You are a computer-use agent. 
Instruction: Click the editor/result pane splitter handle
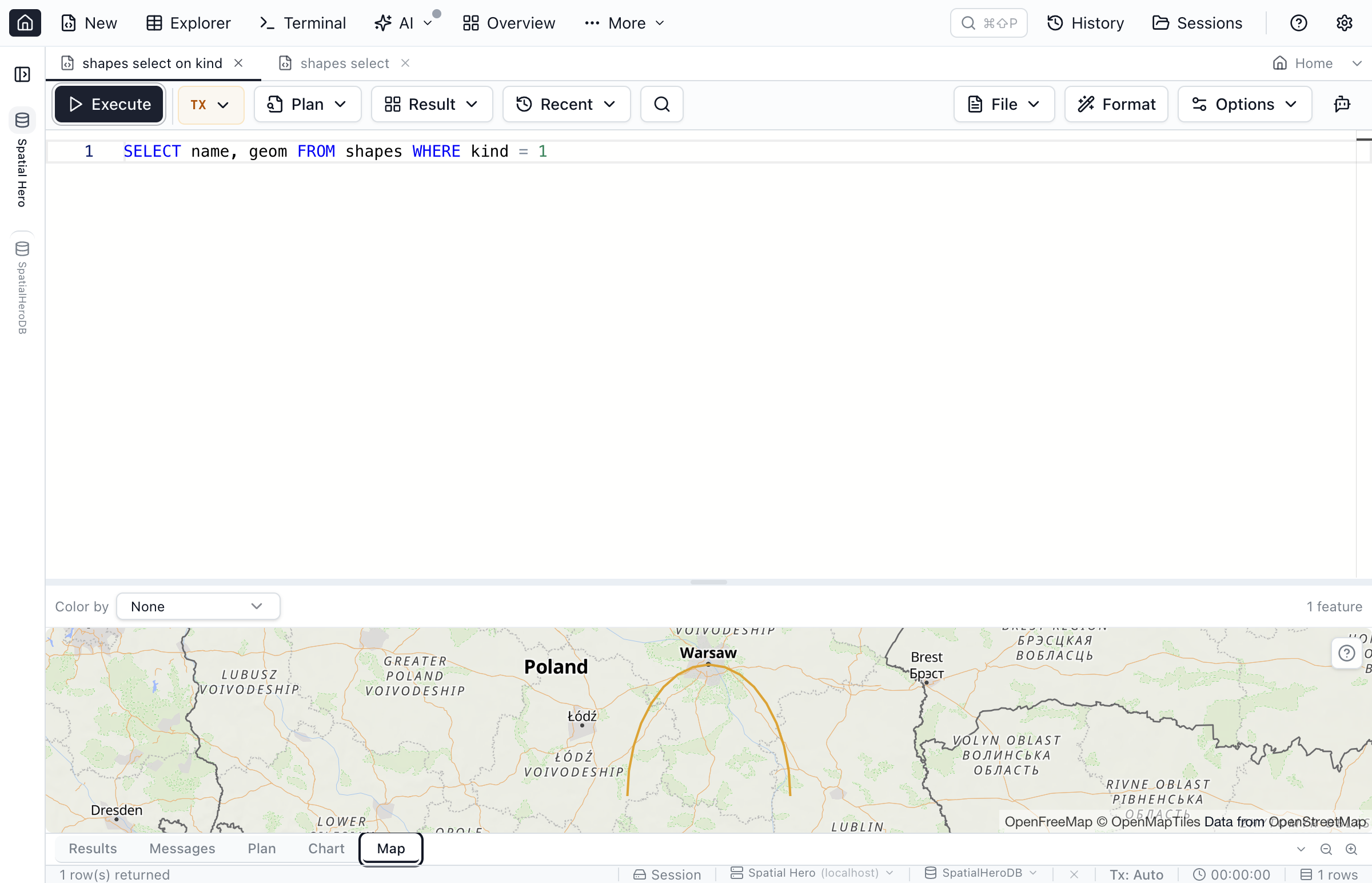(708, 582)
